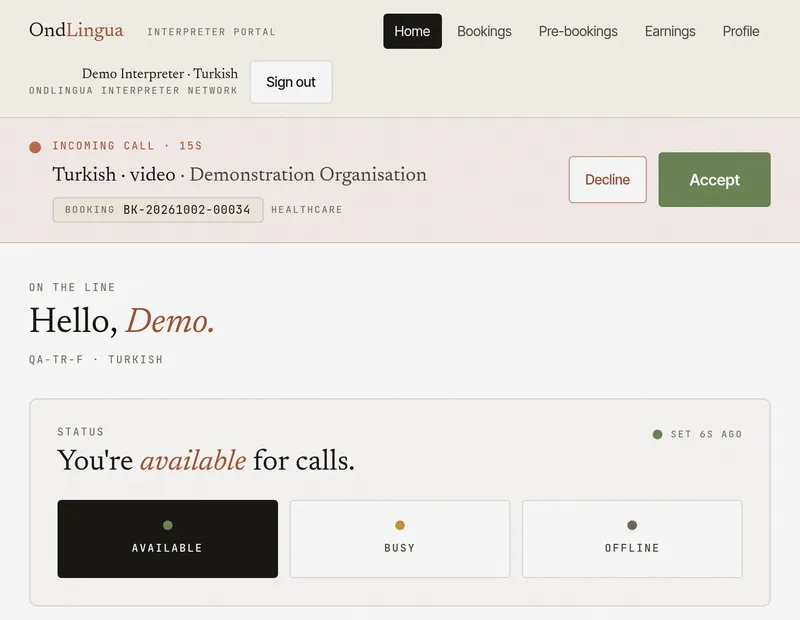
Task: Click the 'STATUS' section label
Action: tap(81, 432)
